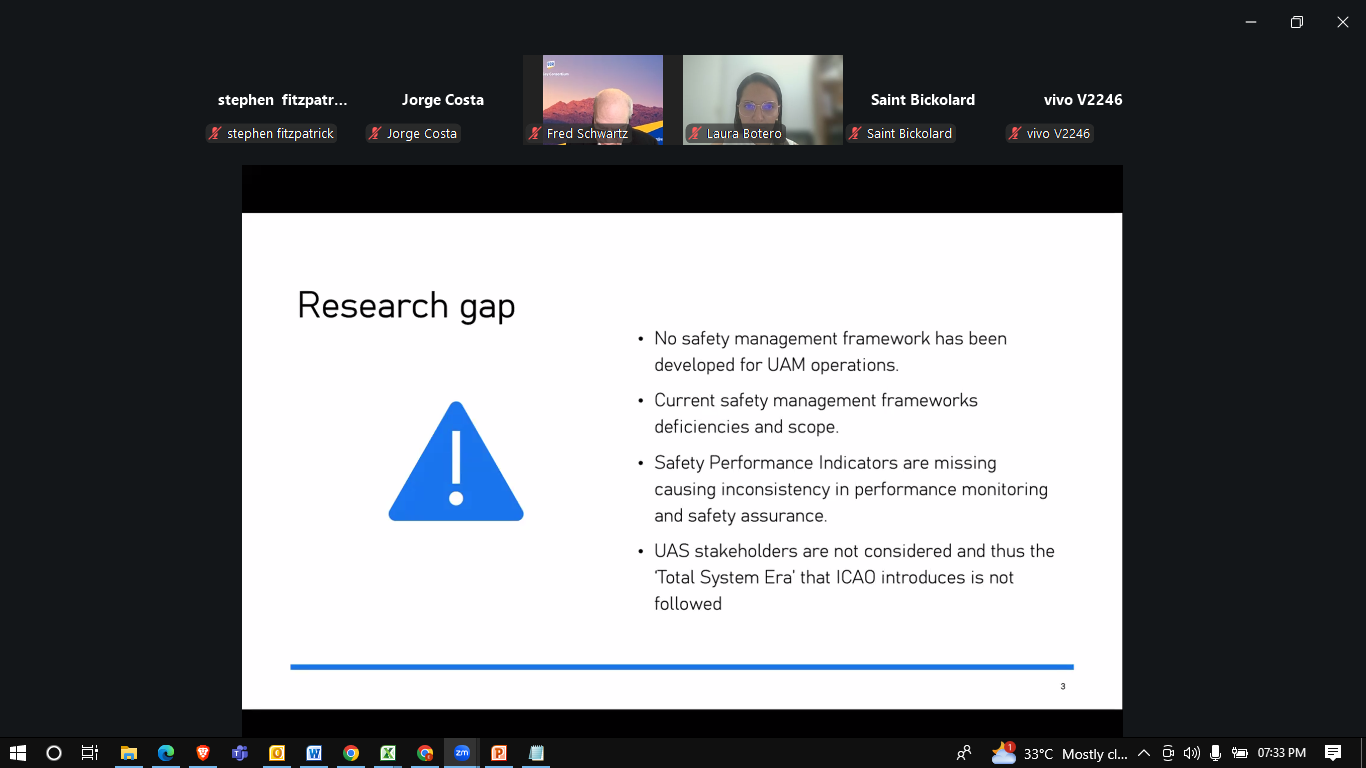Open People icon in system tray

click(964, 753)
